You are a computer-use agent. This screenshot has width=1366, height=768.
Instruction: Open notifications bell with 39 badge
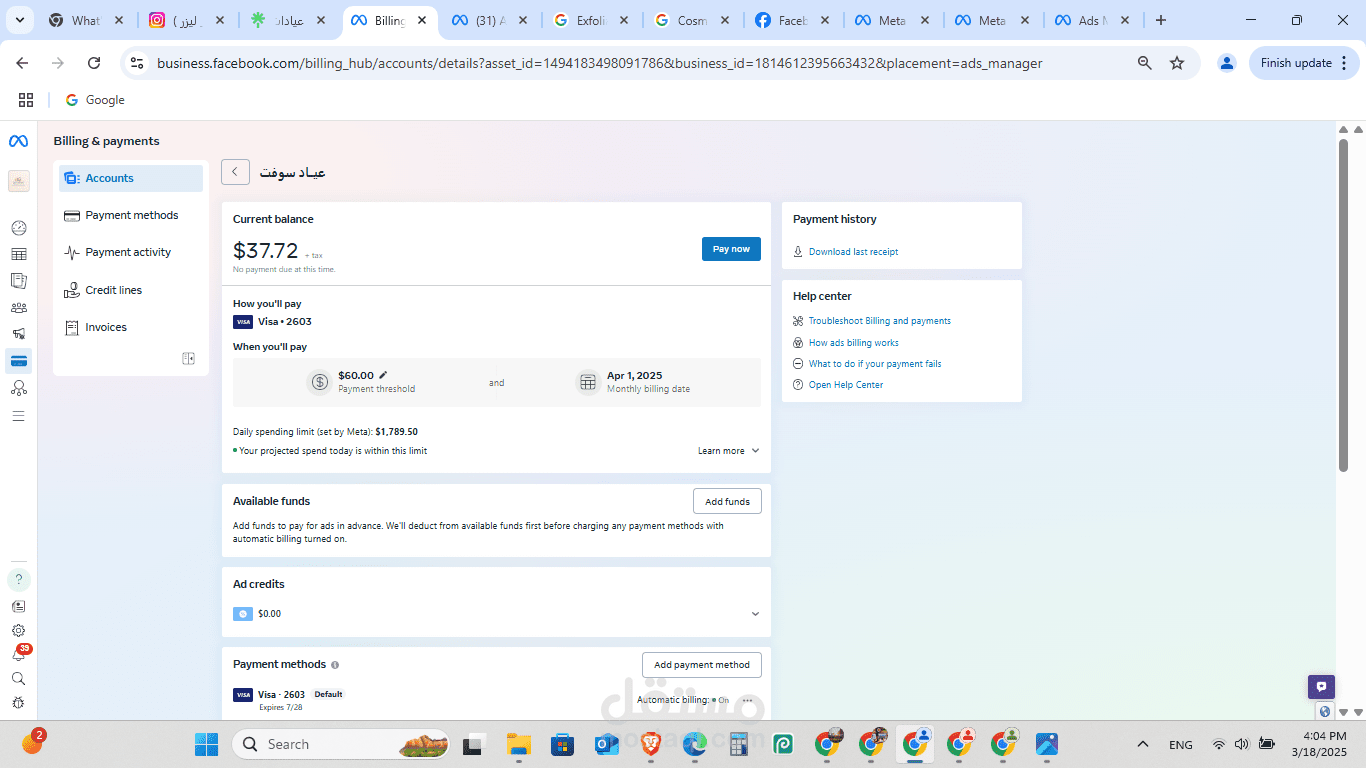[19, 654]
